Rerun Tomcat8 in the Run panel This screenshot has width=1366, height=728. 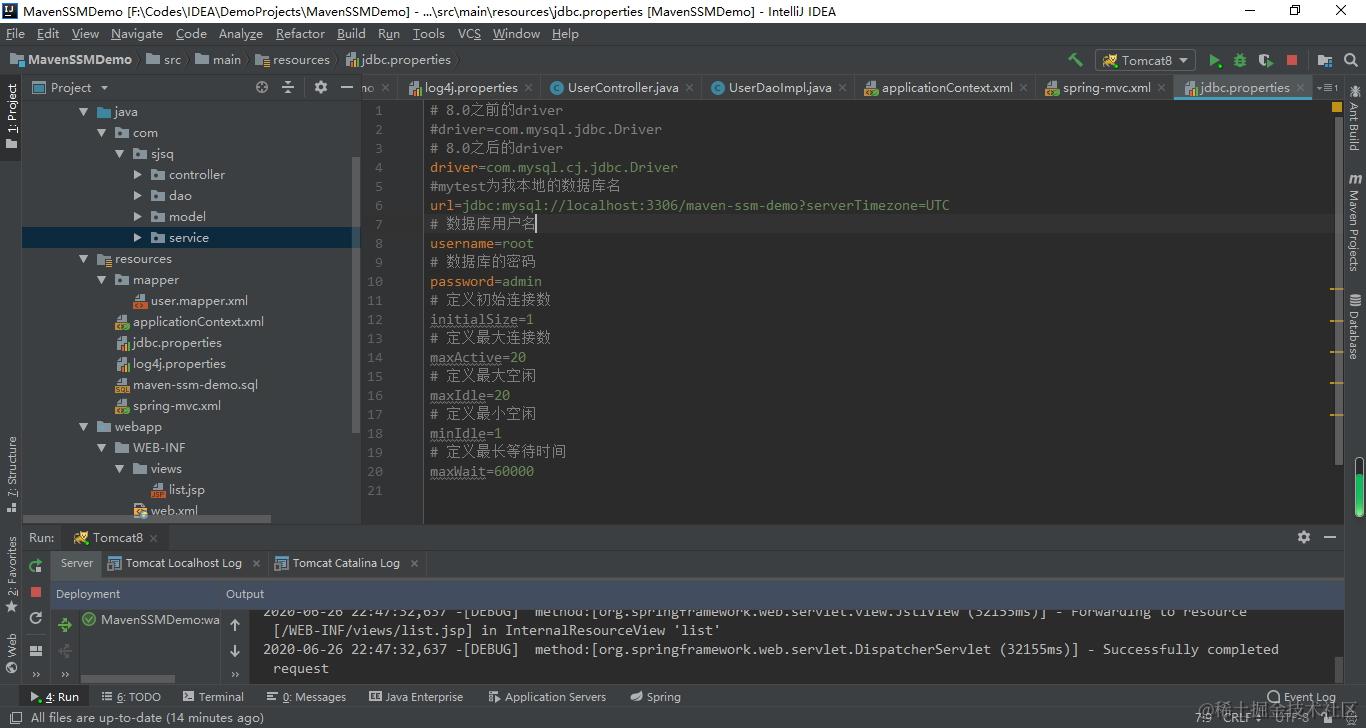pyautogui.click(x=36, y=566)
